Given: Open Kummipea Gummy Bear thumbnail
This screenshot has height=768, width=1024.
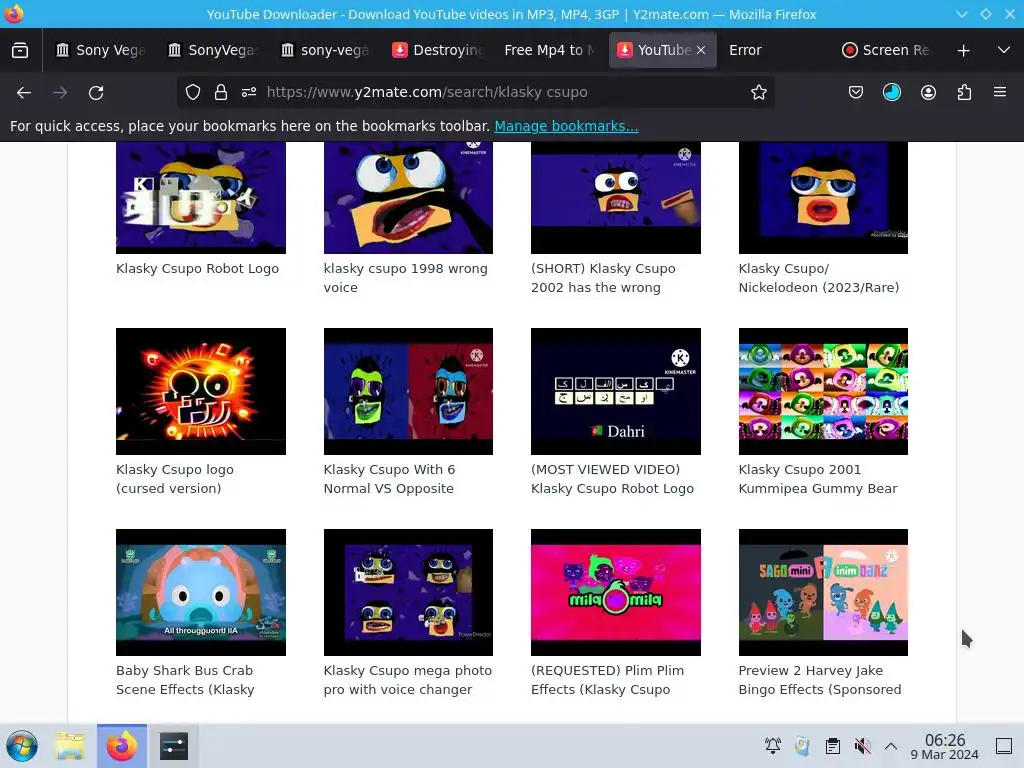Looking at the screenshot, I should click(x=823, y=391).
